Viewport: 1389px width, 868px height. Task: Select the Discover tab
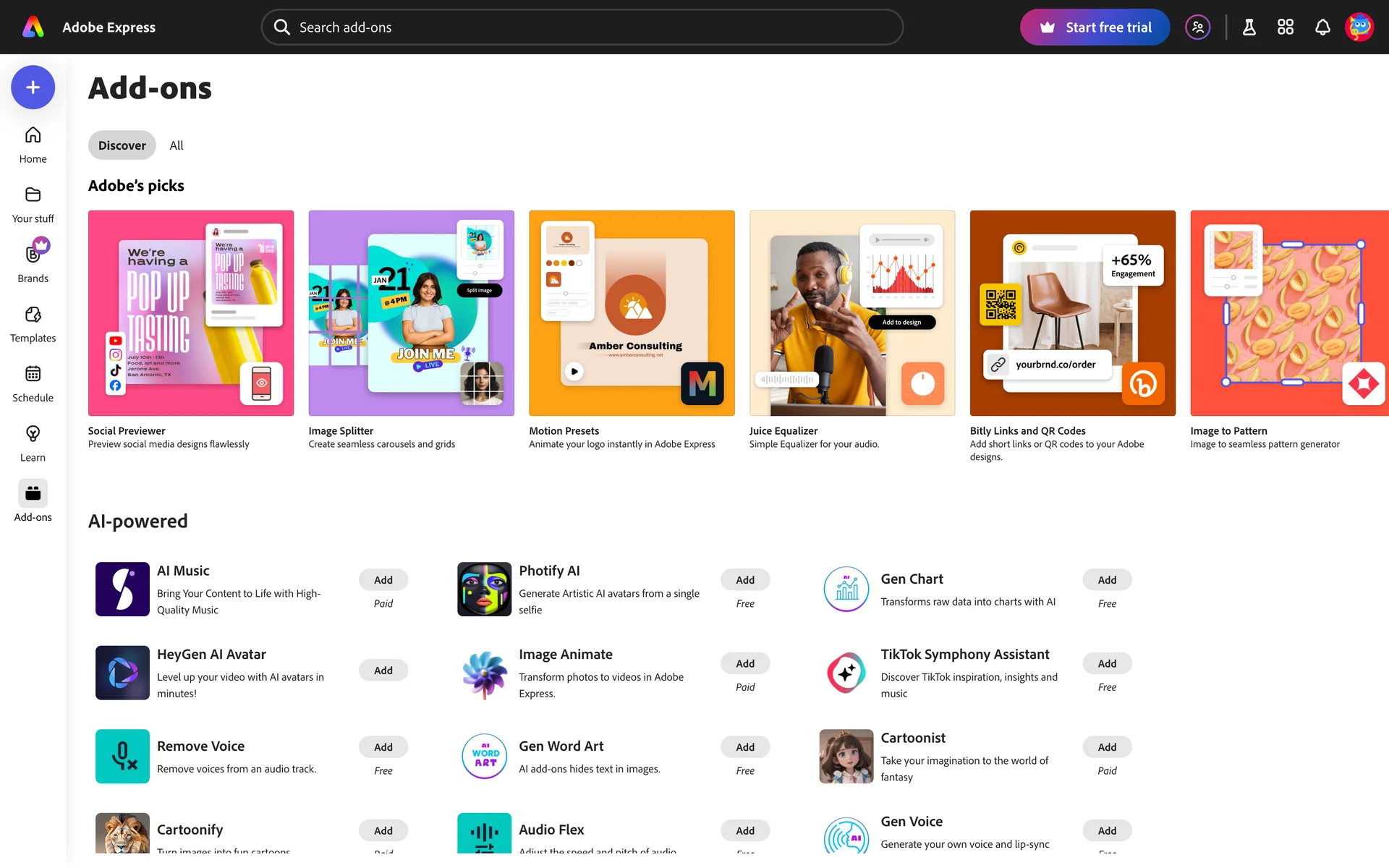coord(122,145)
